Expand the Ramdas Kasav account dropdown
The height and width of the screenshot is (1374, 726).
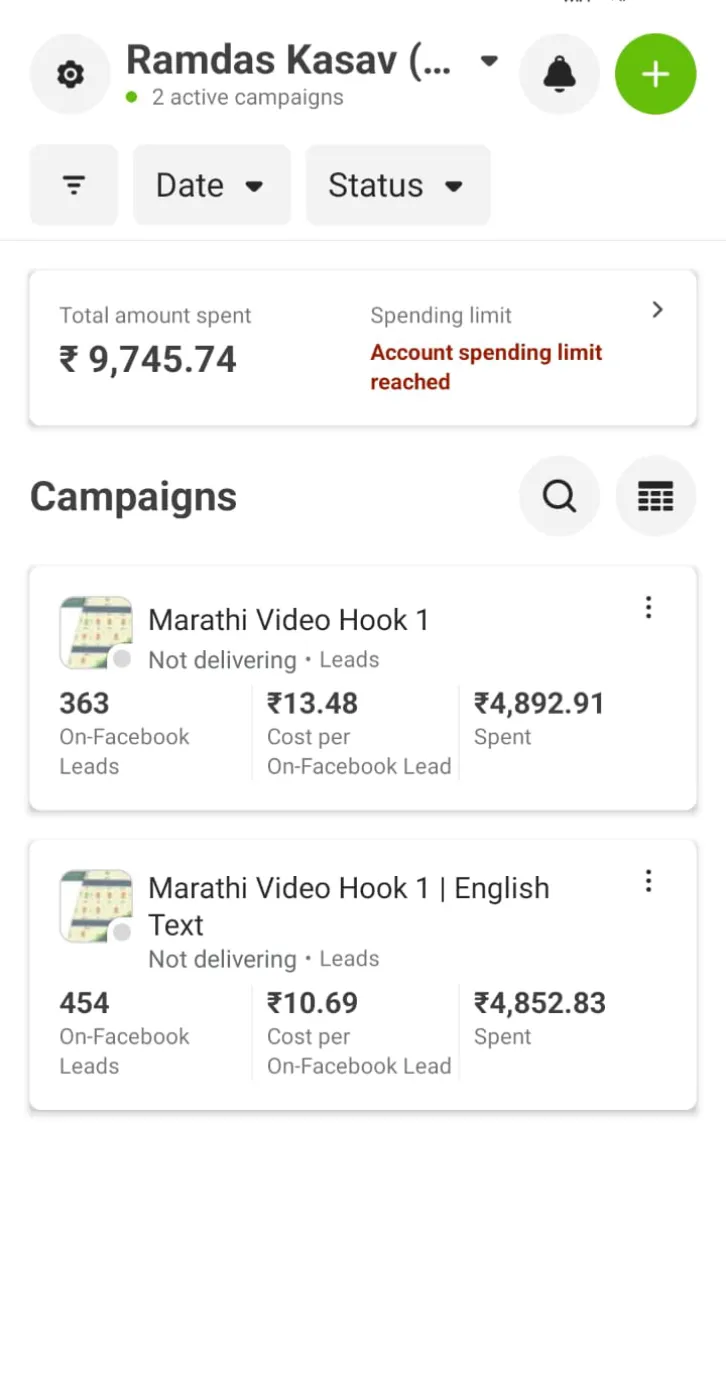(x=489, y=61)
